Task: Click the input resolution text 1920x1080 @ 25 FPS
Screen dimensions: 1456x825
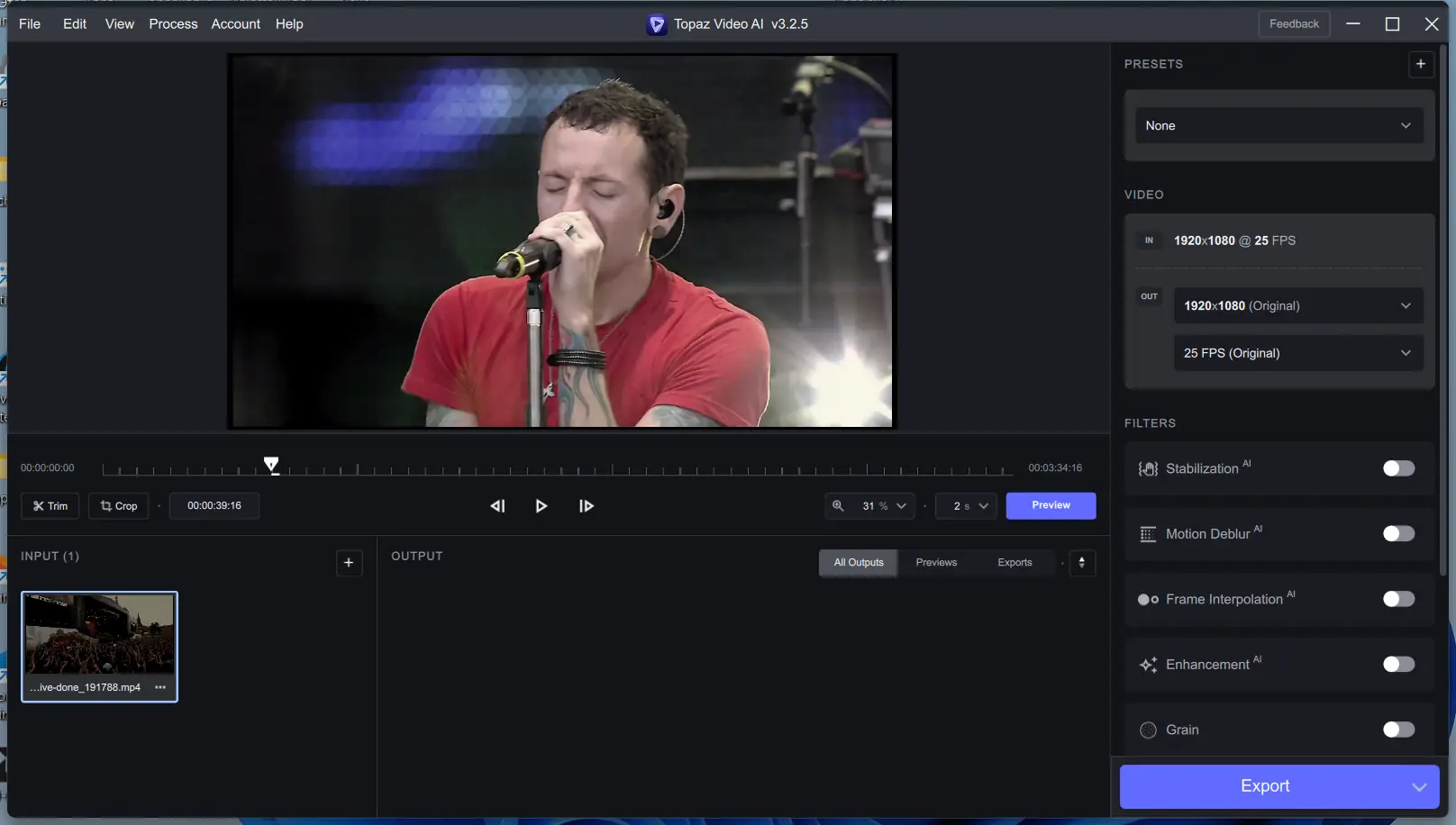Action: point(1234,241)
